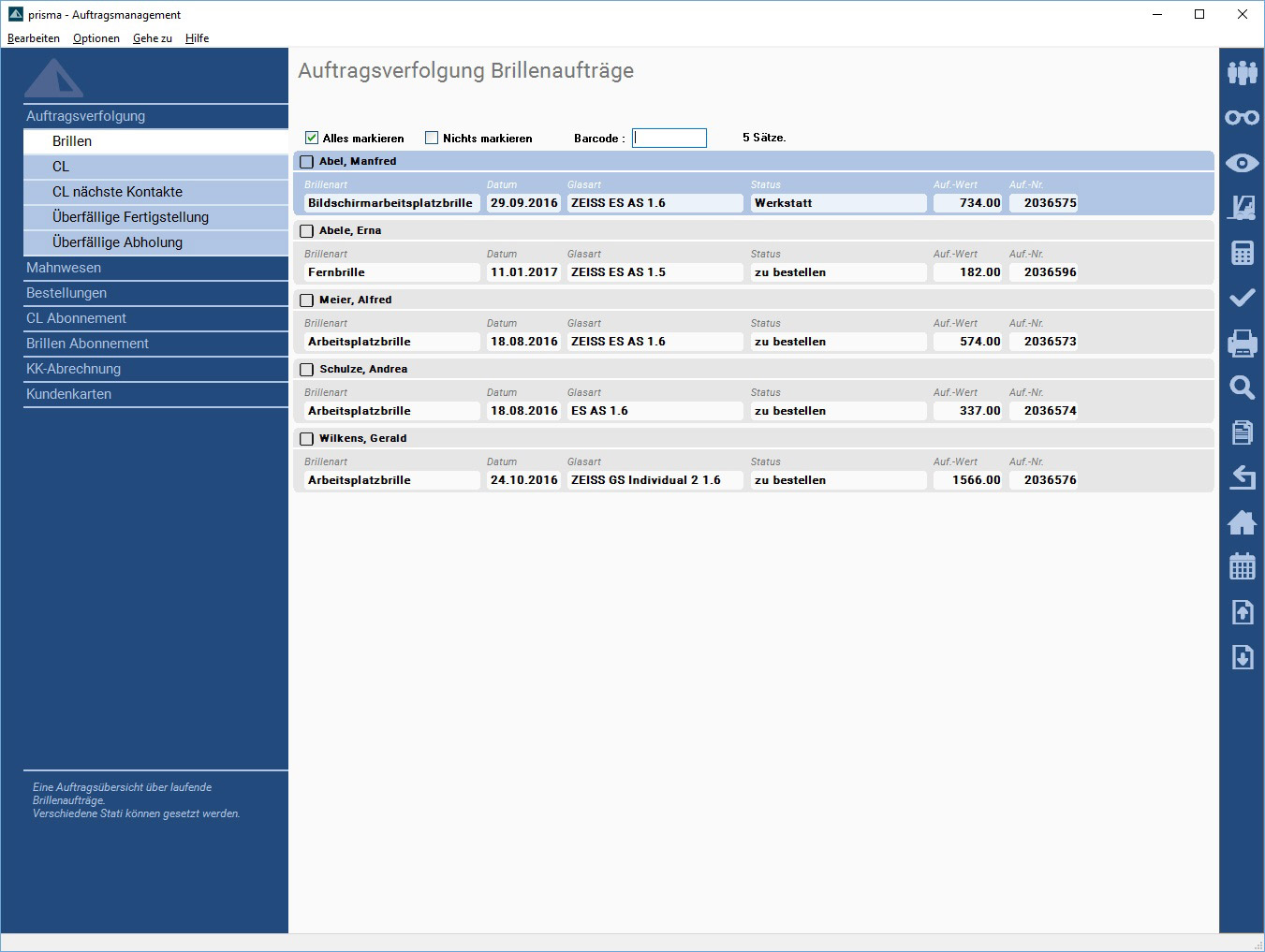Collapse the Auftragsverfolgung section
Image resolution: width=1265 pixels, height=952 pixels.
[155, 116]
